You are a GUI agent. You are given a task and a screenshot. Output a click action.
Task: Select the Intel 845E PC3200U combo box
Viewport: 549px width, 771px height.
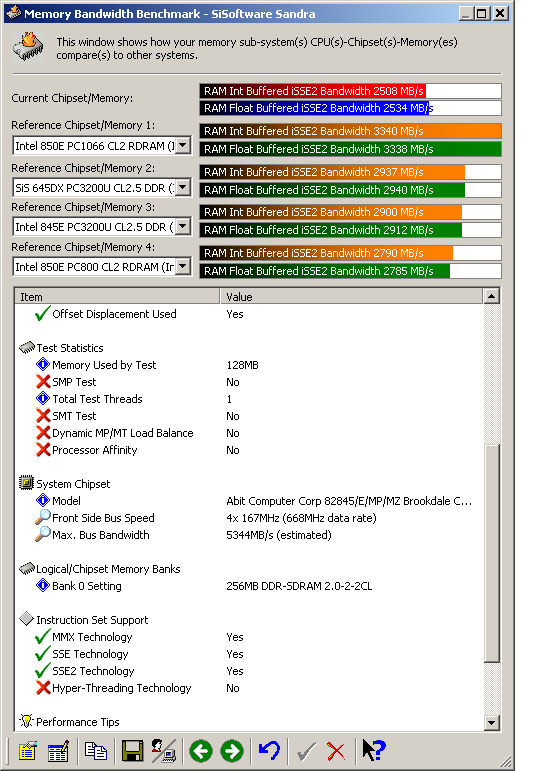coord(102,226)
